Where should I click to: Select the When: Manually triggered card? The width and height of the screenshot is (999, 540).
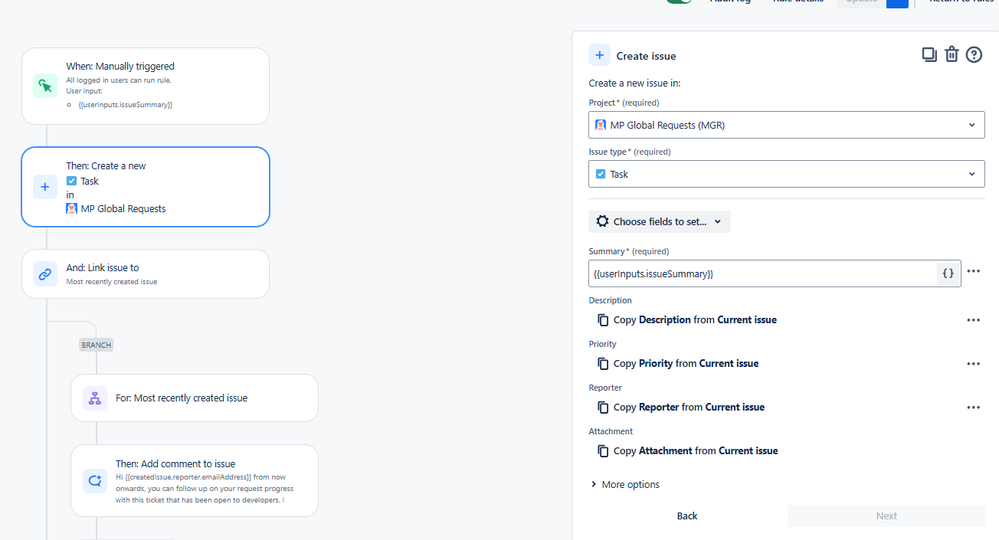pos(145,86)
